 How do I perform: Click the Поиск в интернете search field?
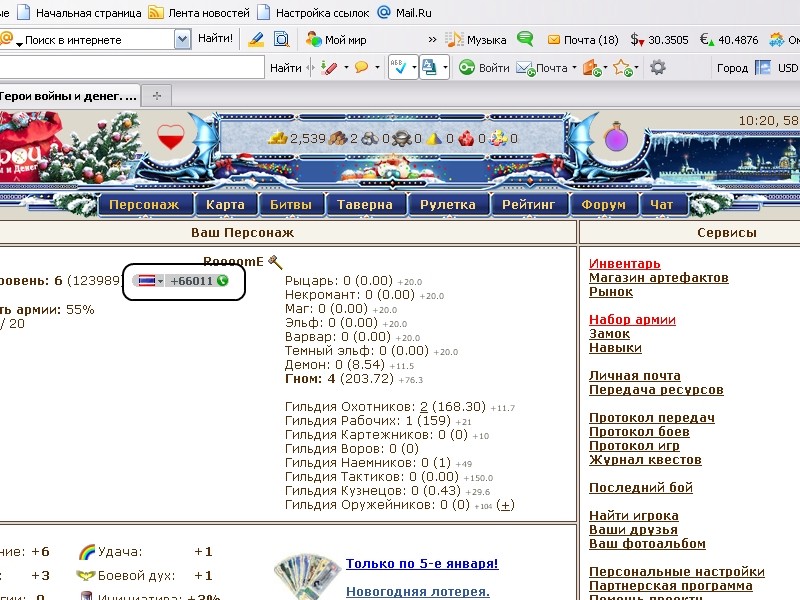click(x=95, y=40)
